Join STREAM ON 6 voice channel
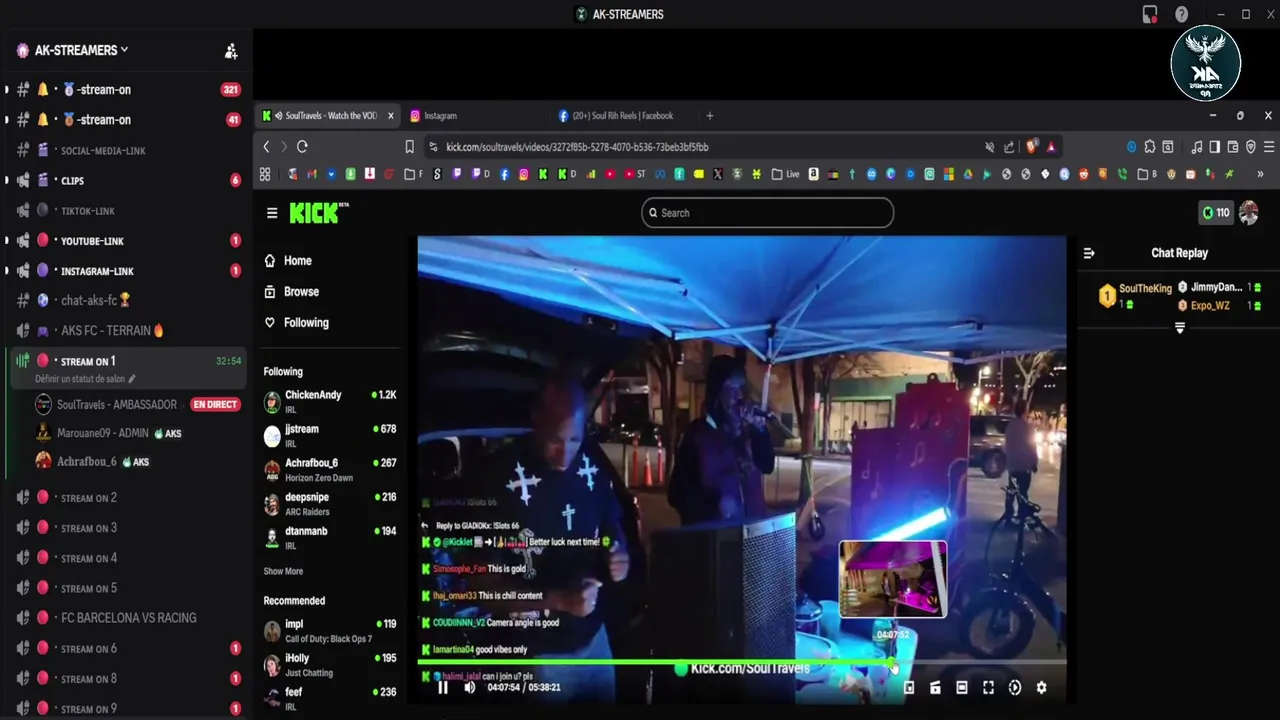The height and width of the screenshot is (720, 1280). (x=126, y=648)
